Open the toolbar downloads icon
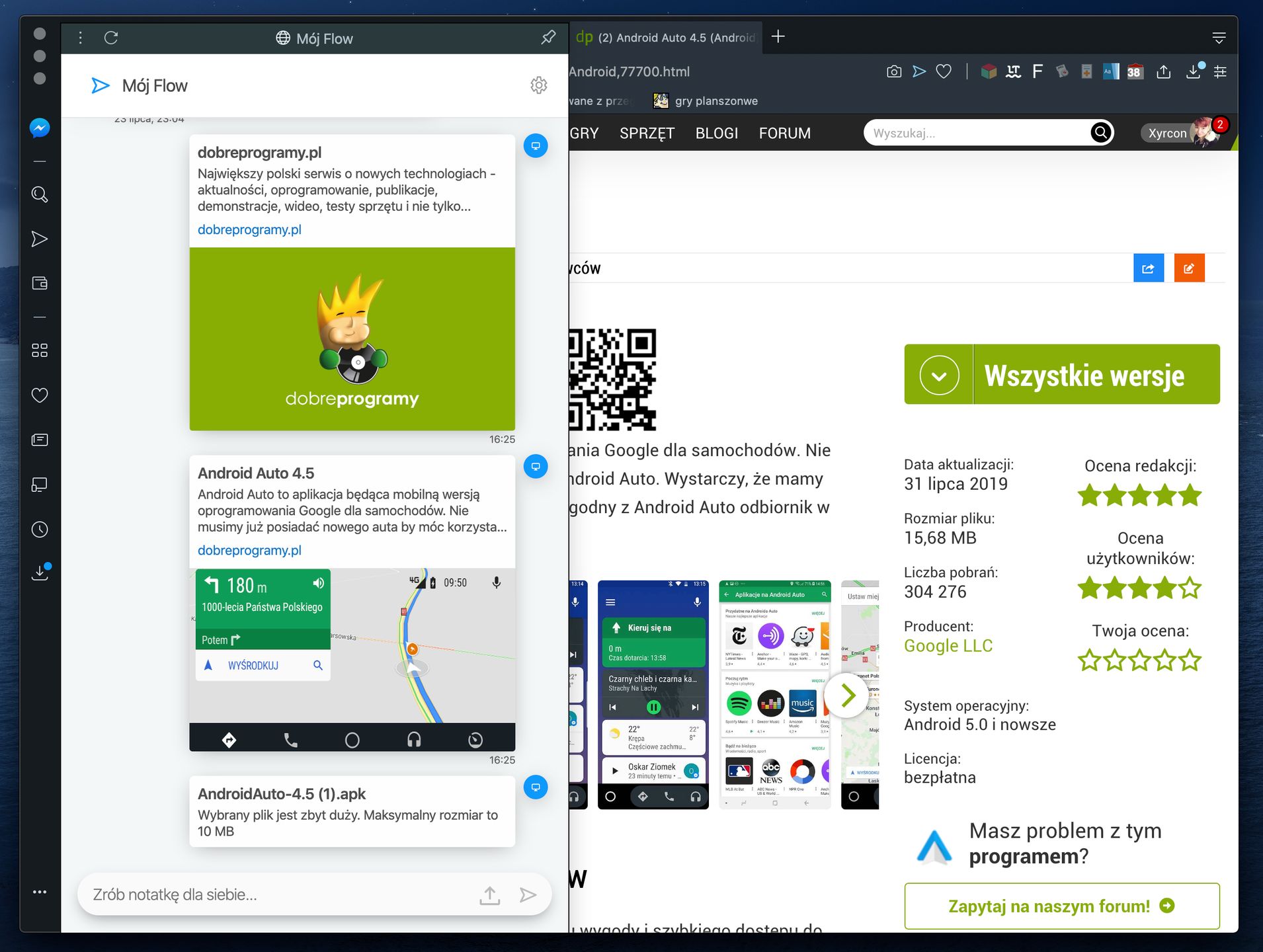This screenshot has height=952, width=1263. 1194,71
